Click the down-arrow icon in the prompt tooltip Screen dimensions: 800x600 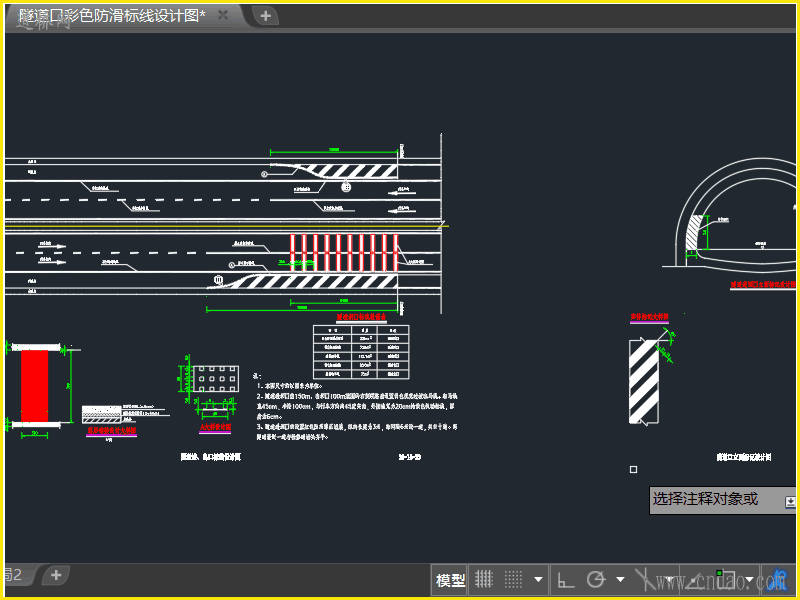(x=790, y=499)
